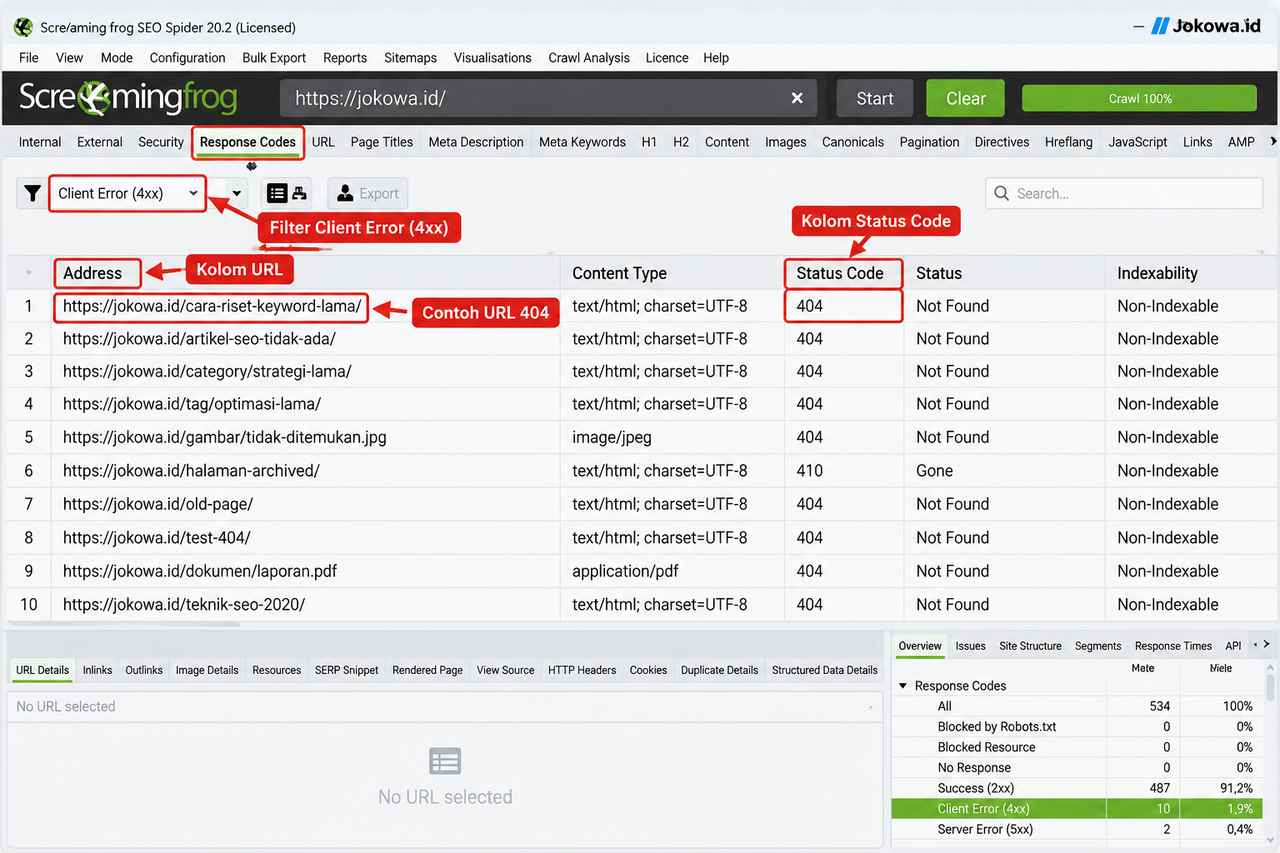Switch to tree view icon
1280x853 pixels.
[300, 194]
